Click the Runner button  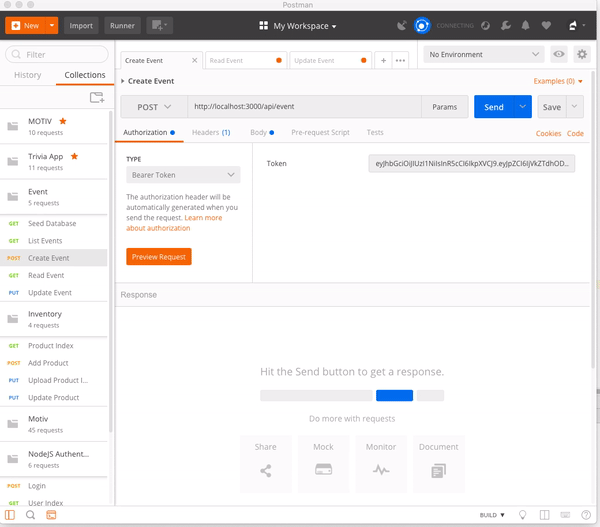[122, 26]
